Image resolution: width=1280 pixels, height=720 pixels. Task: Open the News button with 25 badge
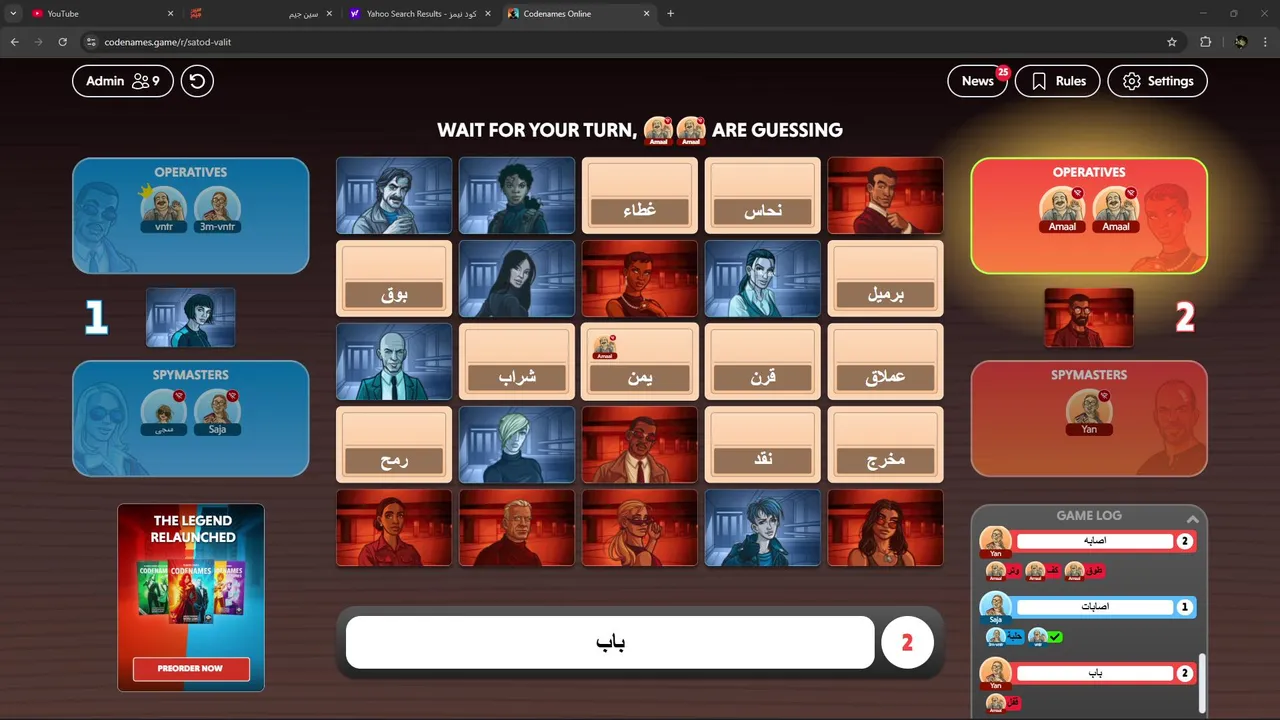pyautogui.click(x=978, y=81)
